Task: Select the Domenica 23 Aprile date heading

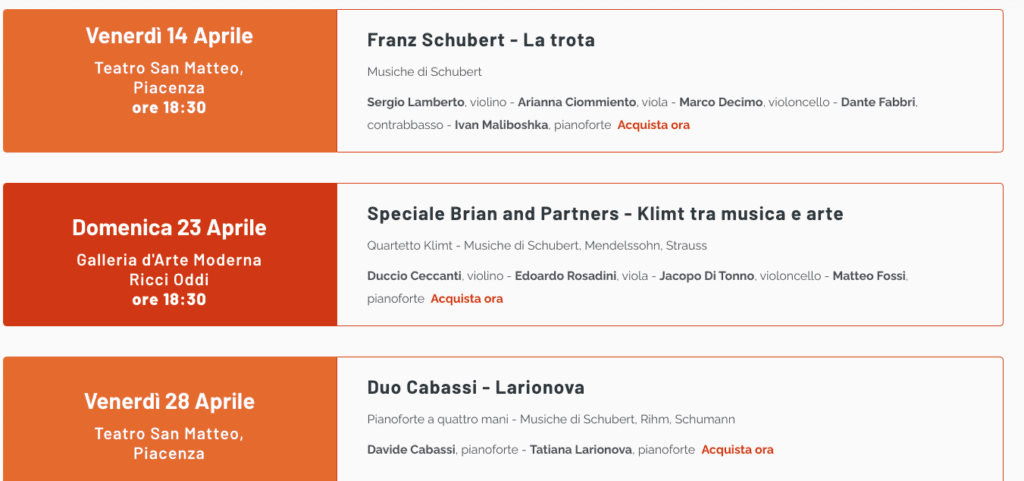Action: 169,228
